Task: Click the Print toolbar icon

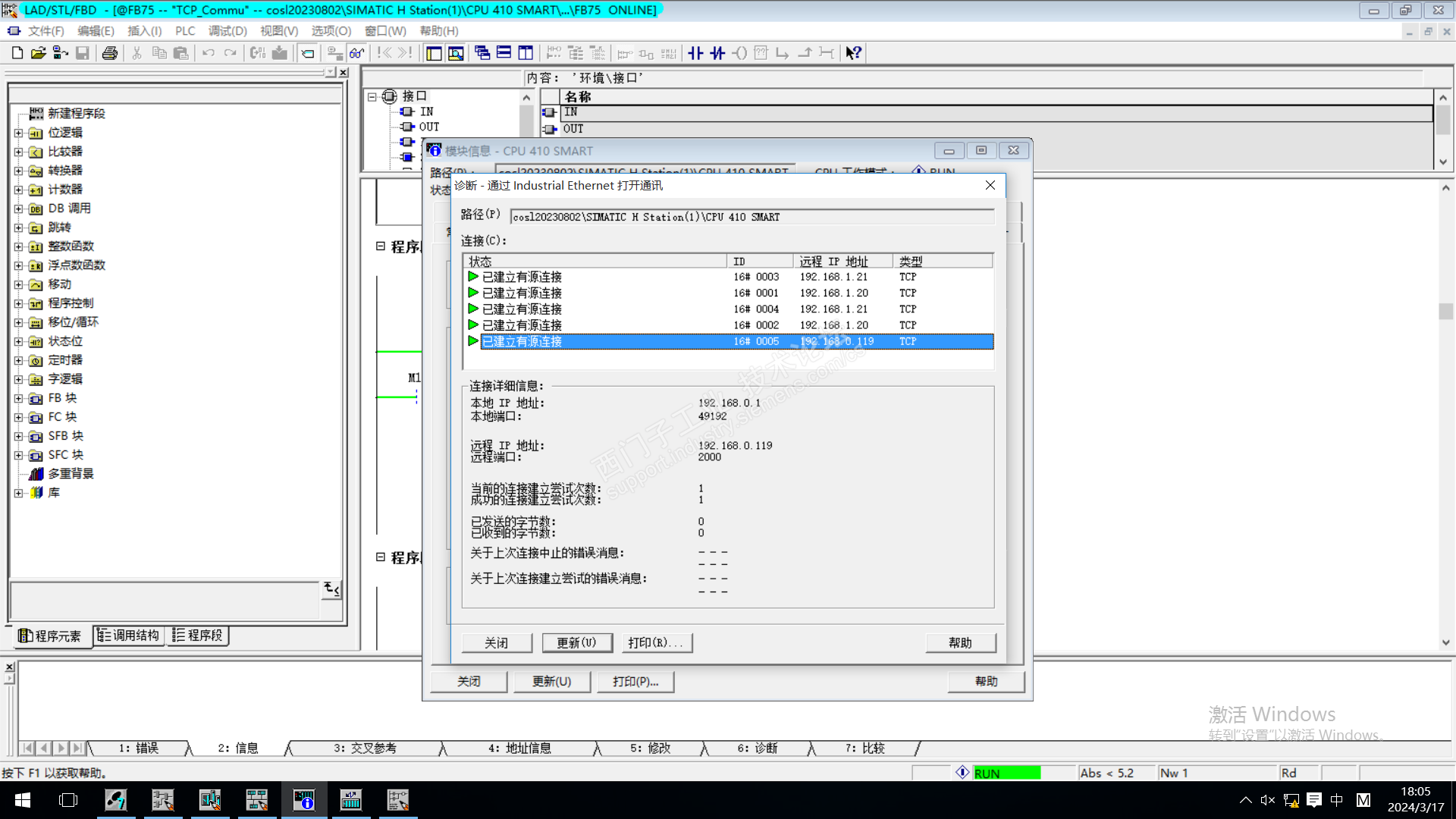Action: tap(110, 53)
